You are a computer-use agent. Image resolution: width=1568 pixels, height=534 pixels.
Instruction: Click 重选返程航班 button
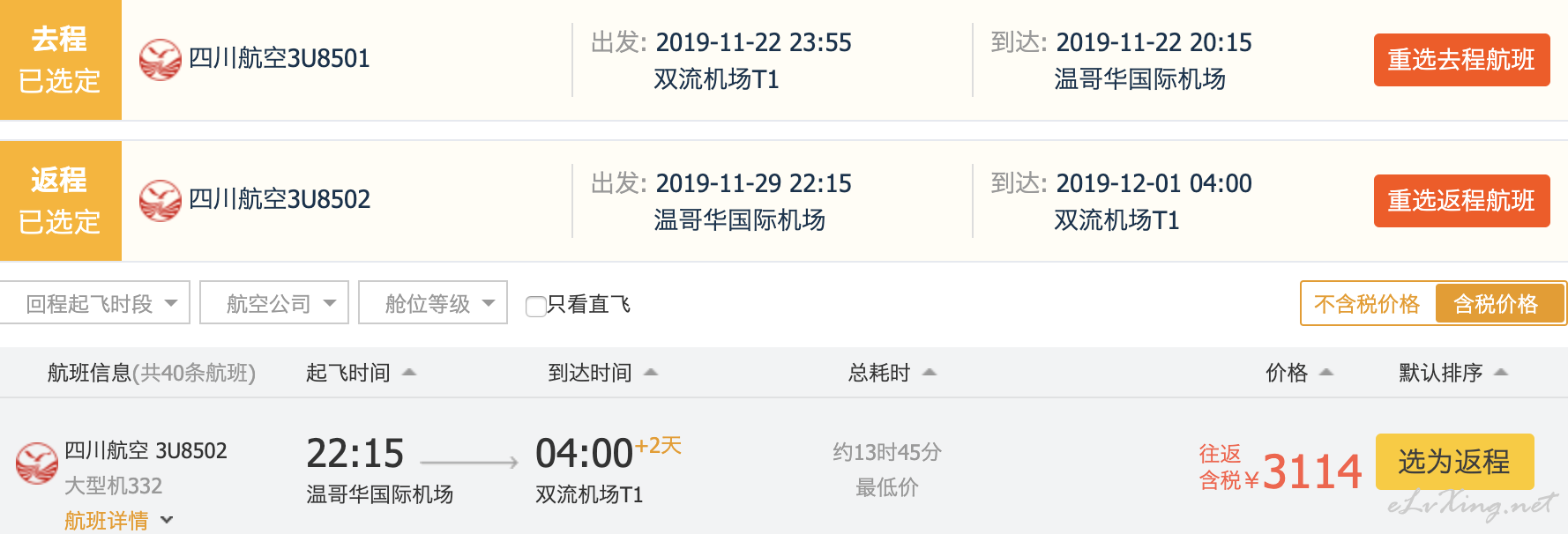1461,201
